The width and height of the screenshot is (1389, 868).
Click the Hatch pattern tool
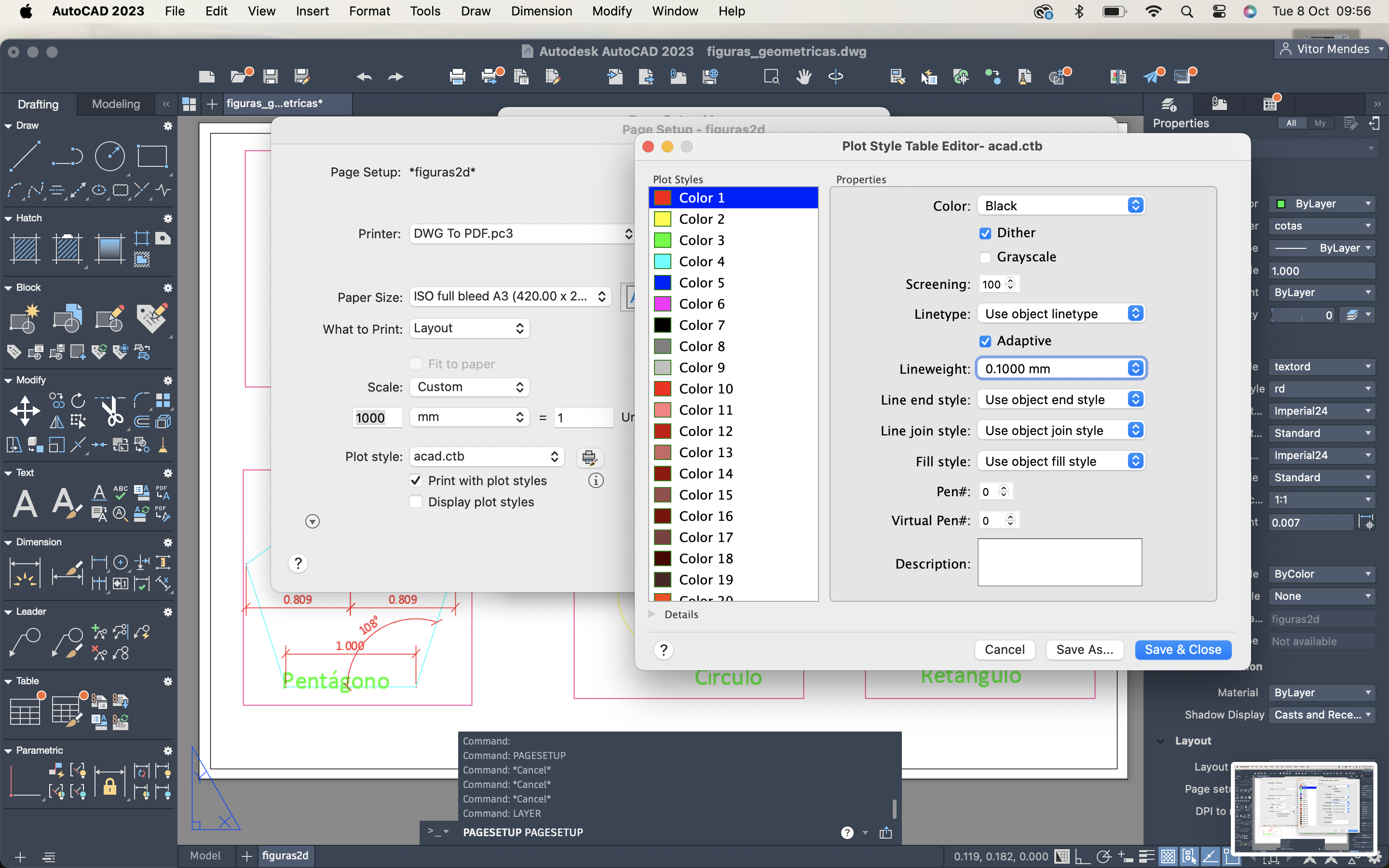pyautogui.click(x=25, y=248)
